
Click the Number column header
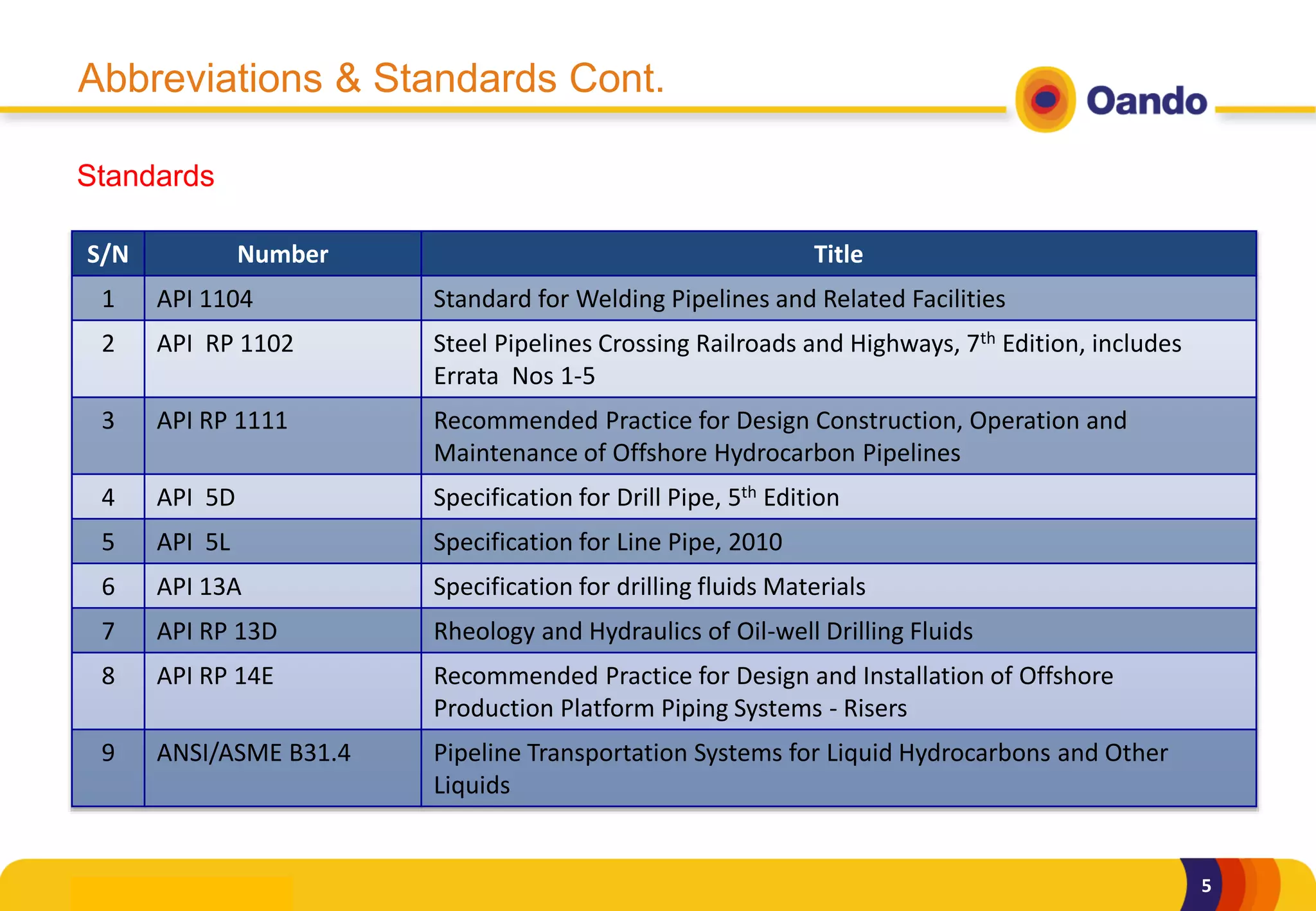click(283, 254)
